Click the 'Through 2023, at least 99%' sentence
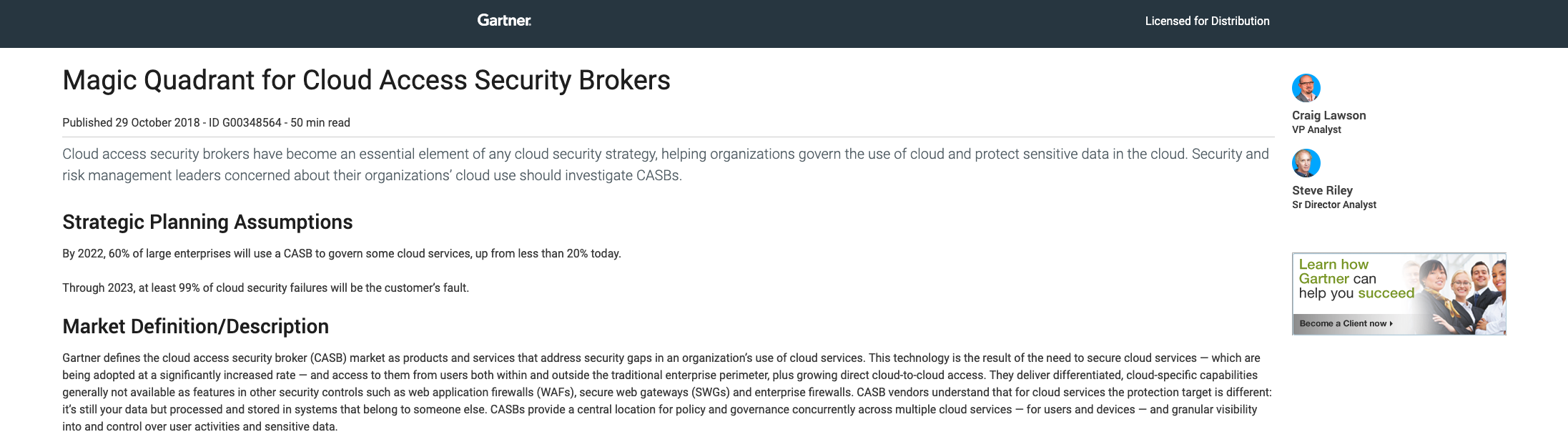The height and width of the screenshot is (442, 1568). [x=265, y=288]
